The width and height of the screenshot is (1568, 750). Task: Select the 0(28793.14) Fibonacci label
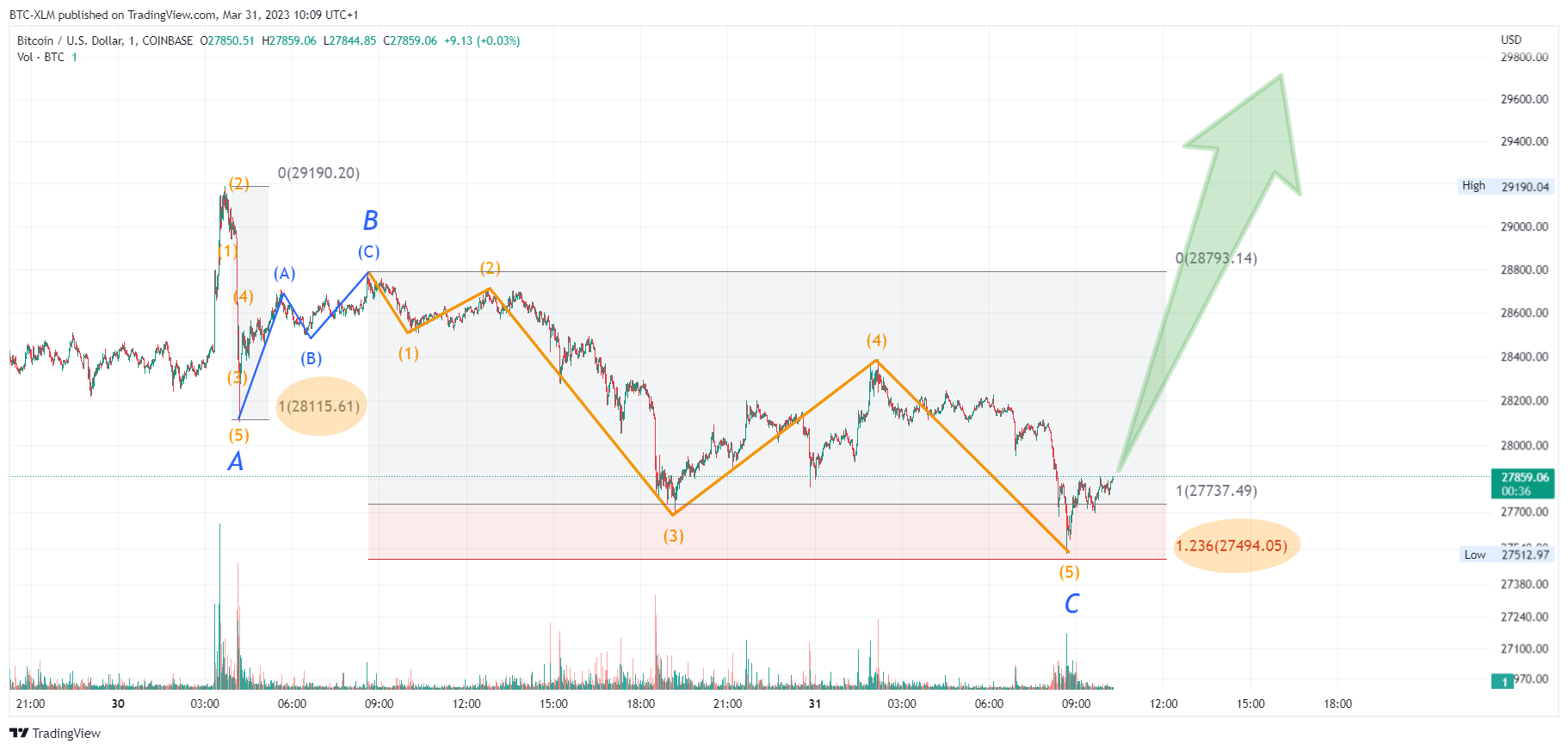pos(1216,258)
